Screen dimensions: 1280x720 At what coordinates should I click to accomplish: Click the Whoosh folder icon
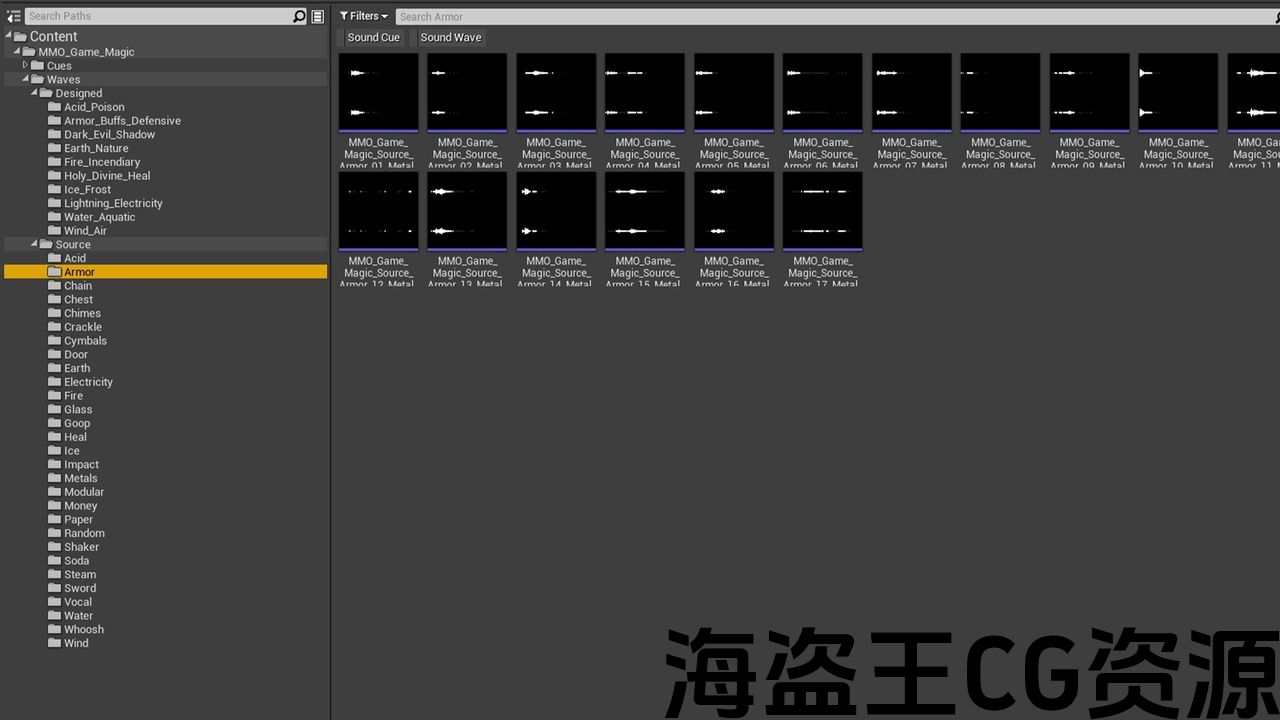coord(55,630)
